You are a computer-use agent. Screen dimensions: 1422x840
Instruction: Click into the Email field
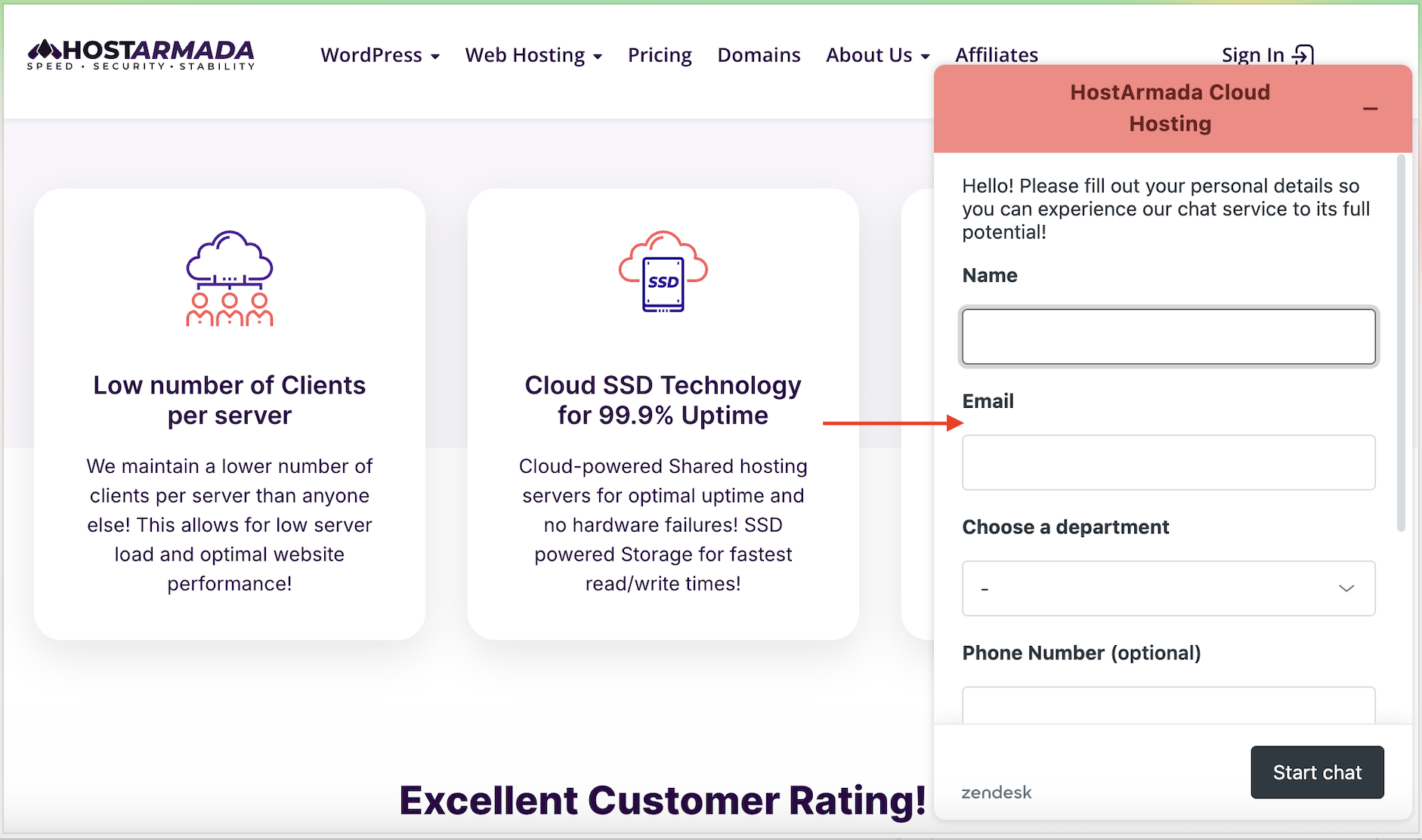click(x=1168, y=462)
